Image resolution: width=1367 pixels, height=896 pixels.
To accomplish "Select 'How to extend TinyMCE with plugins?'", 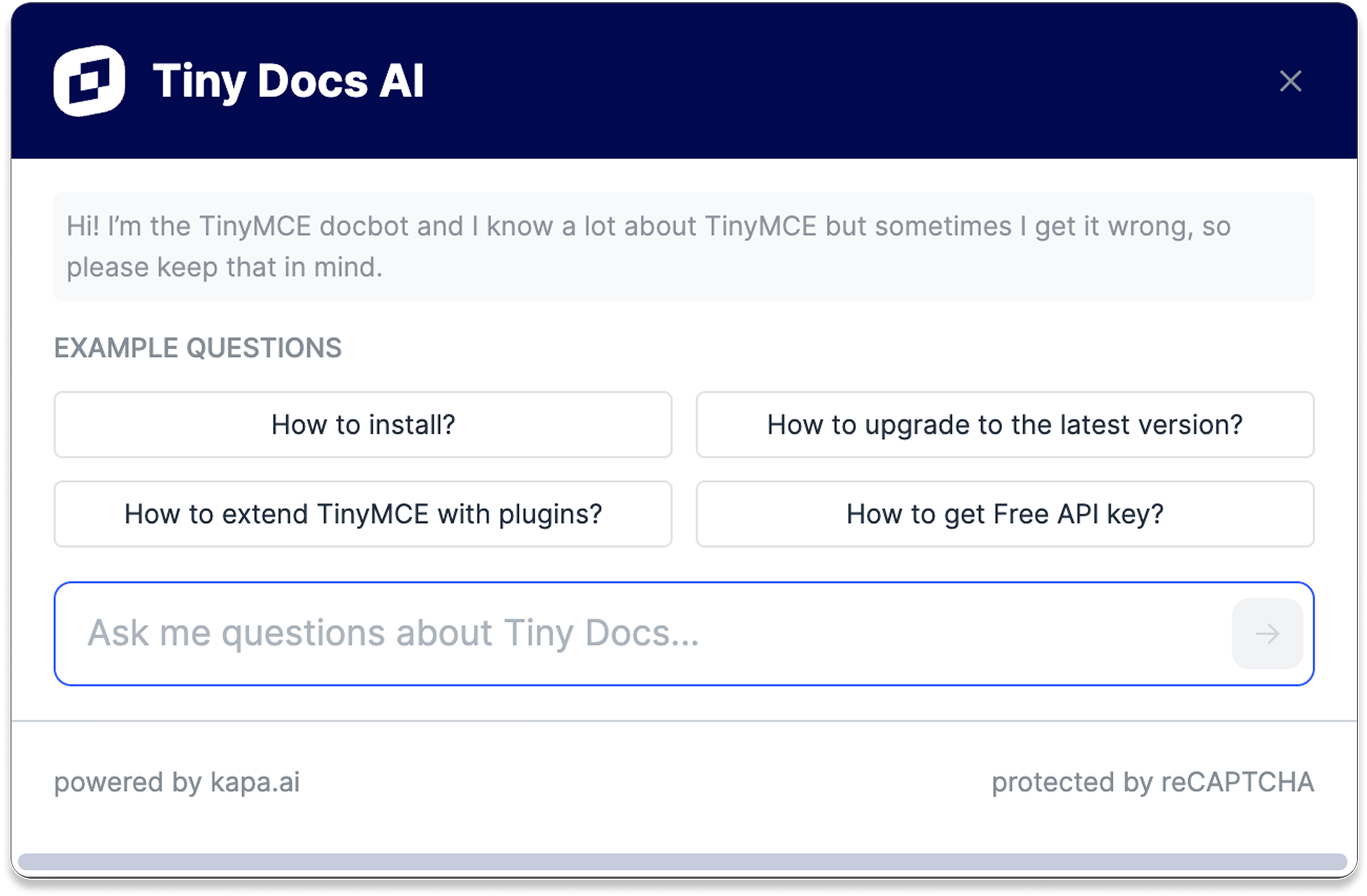I will coord(363,514).
